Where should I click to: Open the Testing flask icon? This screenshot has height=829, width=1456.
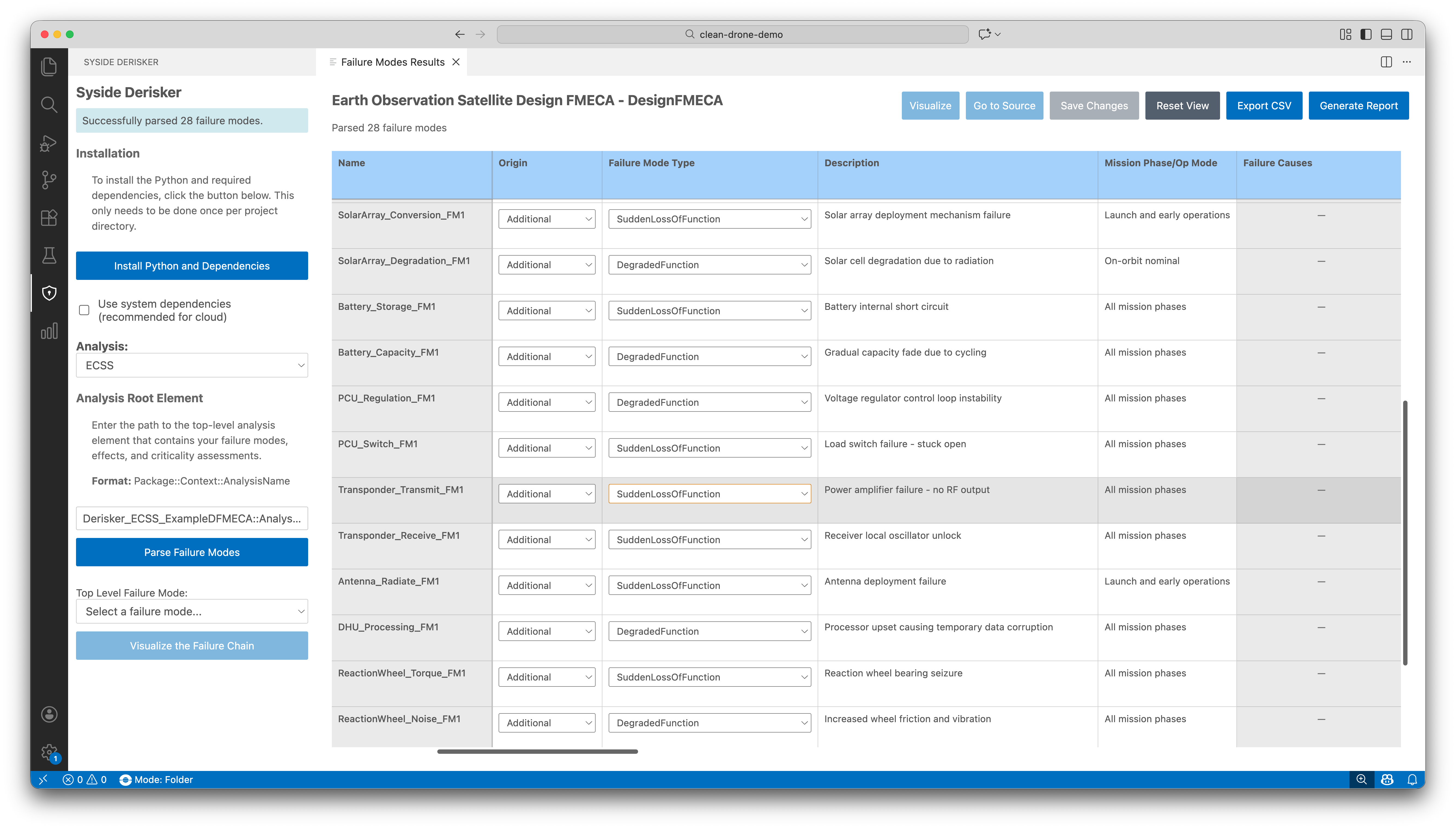pyautogui.click(x=49, y=256)
